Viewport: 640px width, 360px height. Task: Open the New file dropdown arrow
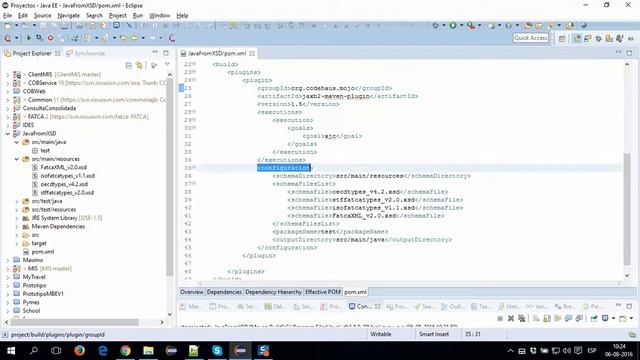17,25
